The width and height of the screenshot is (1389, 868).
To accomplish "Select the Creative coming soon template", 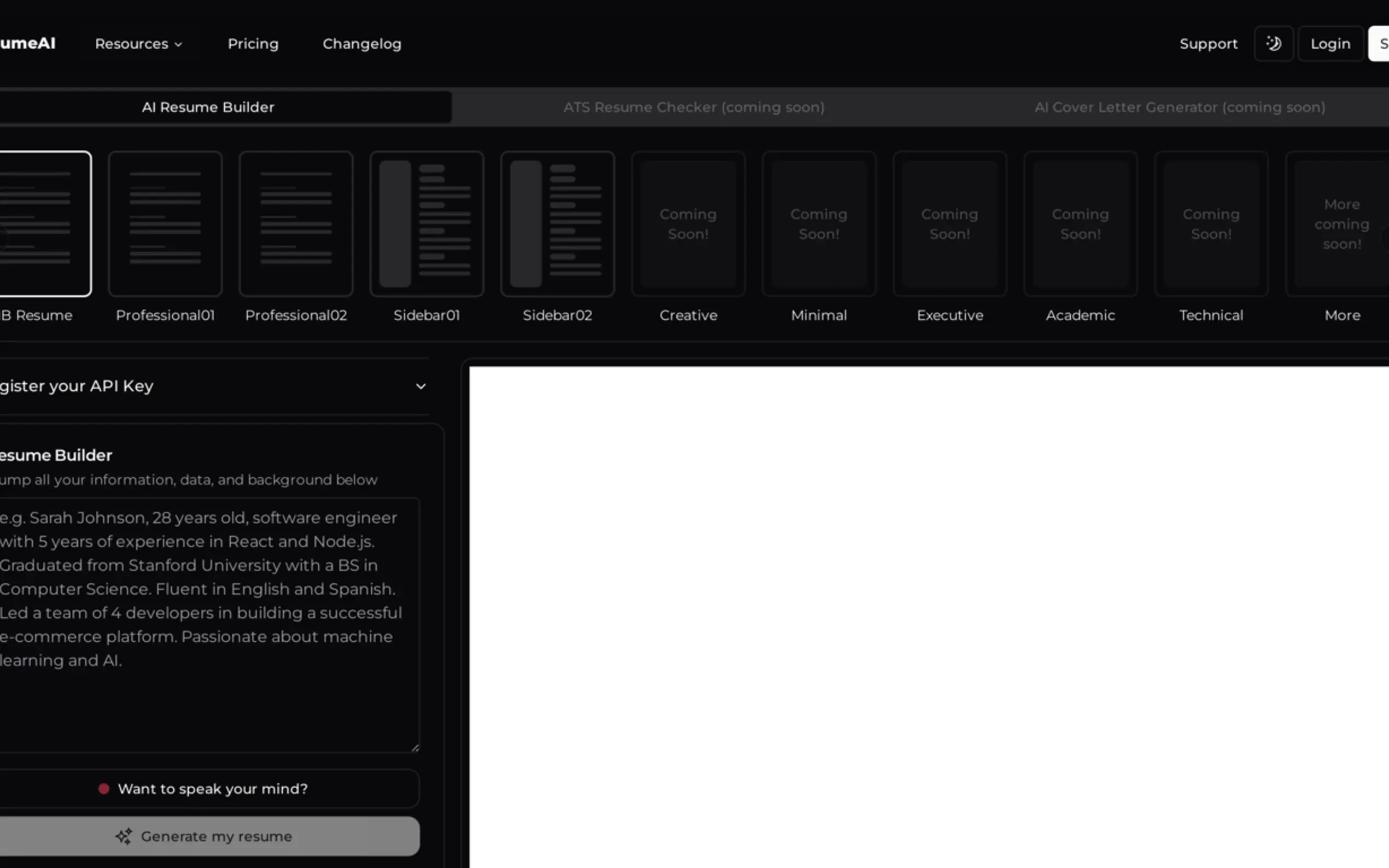I will [x=688, y=224].
